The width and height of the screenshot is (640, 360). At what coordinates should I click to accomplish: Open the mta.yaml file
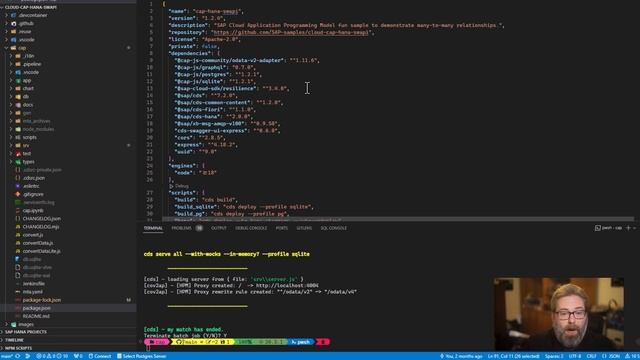click(33, 292)
